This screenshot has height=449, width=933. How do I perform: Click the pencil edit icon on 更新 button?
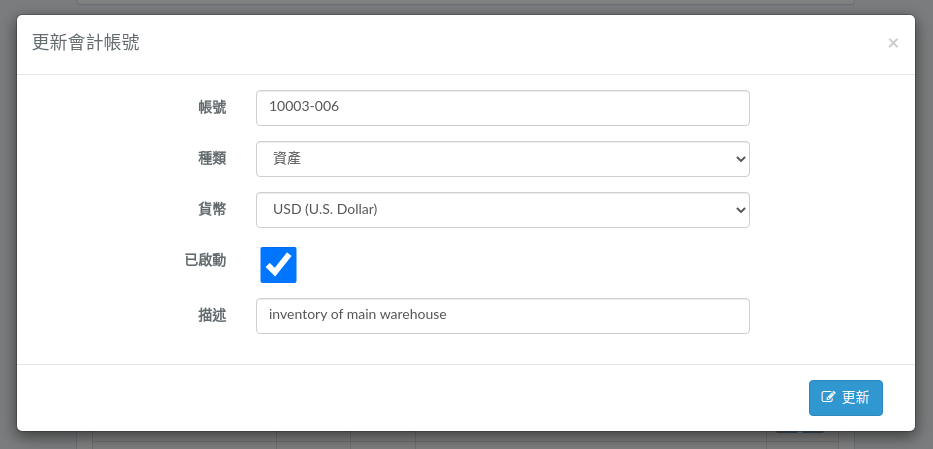coord(828,397)
